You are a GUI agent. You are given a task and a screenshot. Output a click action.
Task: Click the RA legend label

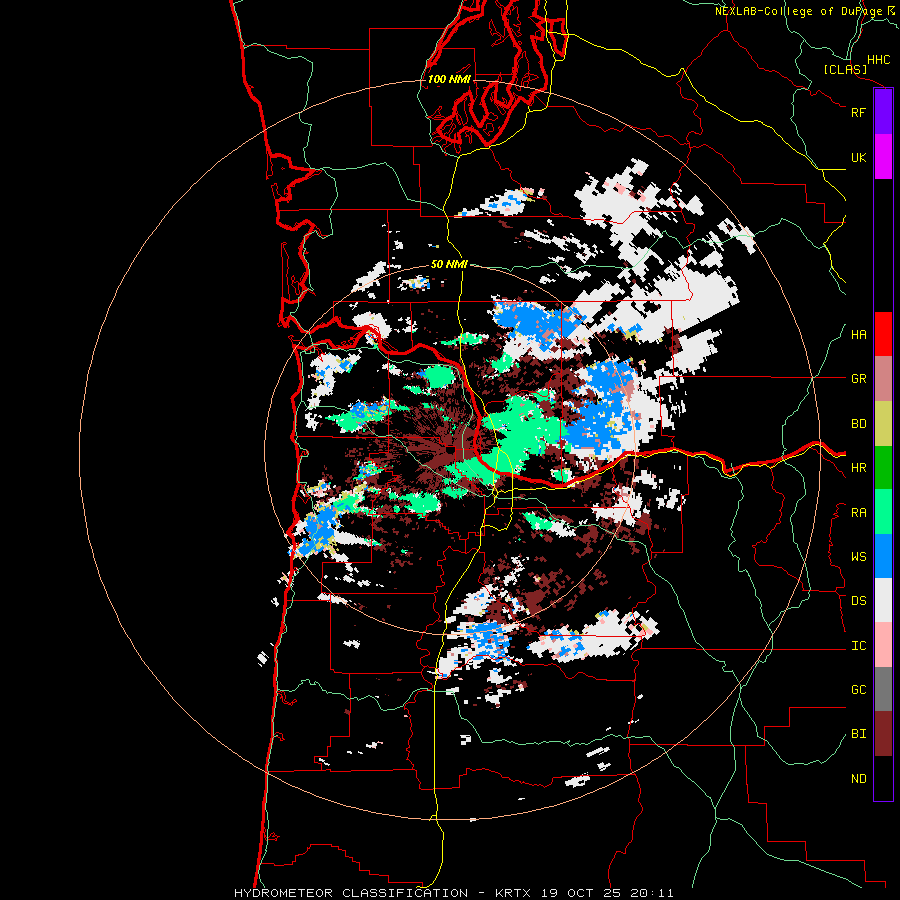coord(858,513)
